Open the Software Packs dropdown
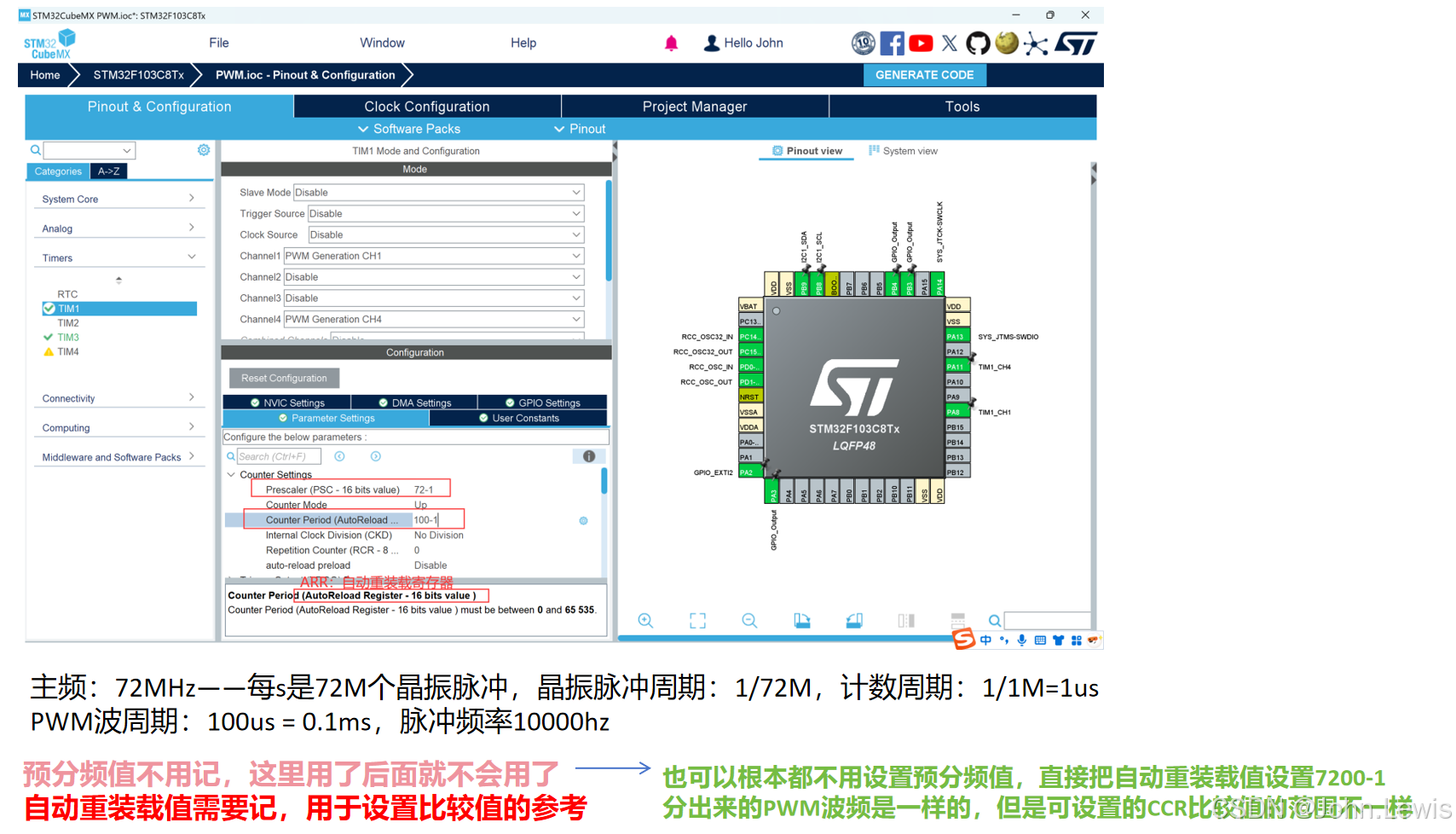 tap(409, 129)
